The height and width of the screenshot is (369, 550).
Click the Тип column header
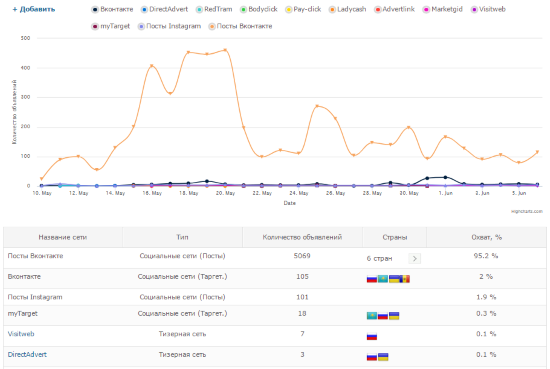(182, 237)
